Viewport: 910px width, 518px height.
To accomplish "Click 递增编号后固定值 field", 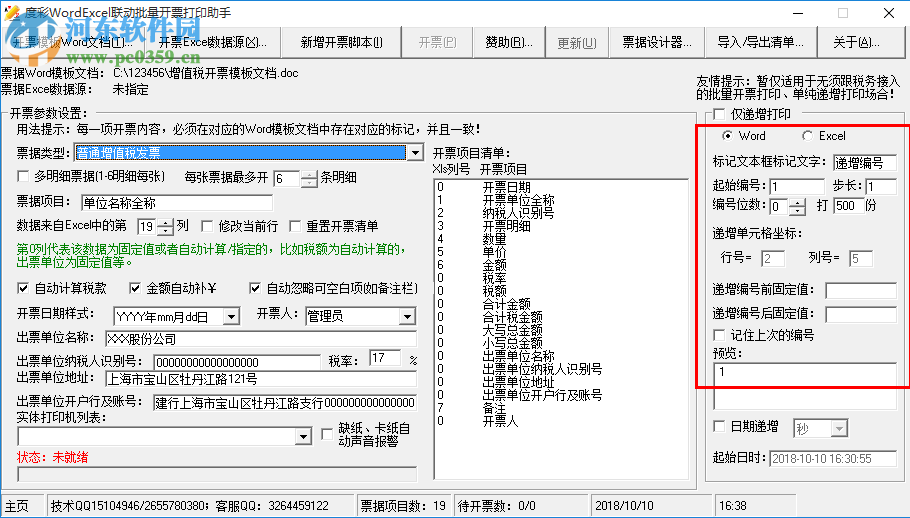I will click(861, 314).
